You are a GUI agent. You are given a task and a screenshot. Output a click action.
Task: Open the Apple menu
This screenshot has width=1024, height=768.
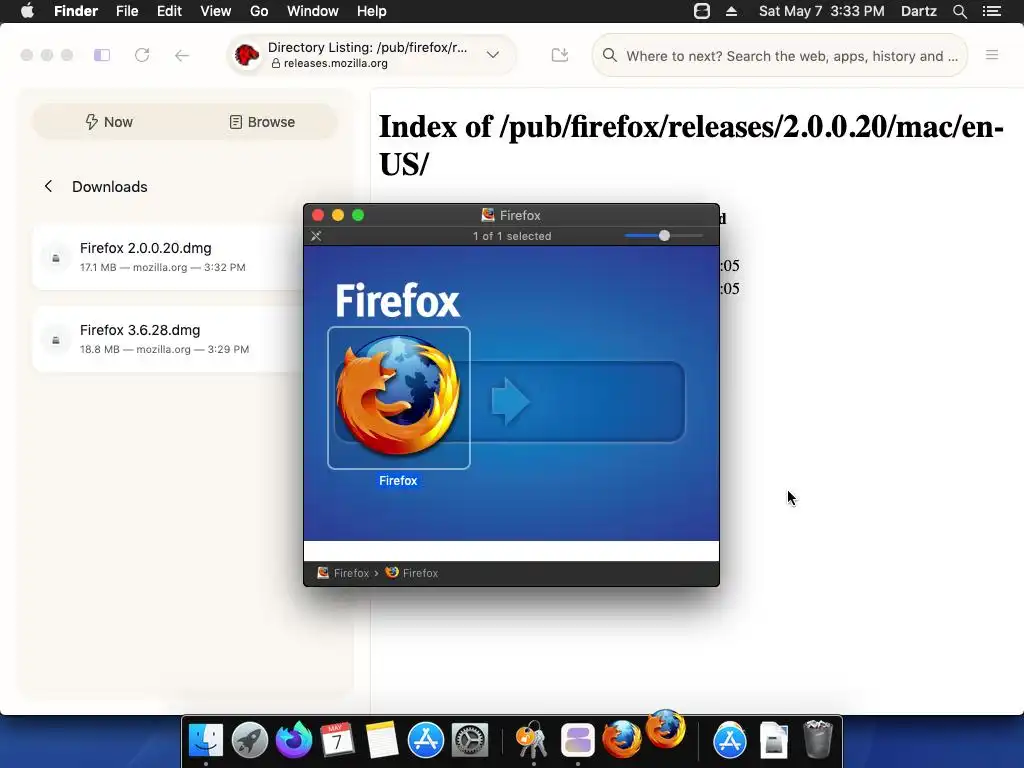27,11
